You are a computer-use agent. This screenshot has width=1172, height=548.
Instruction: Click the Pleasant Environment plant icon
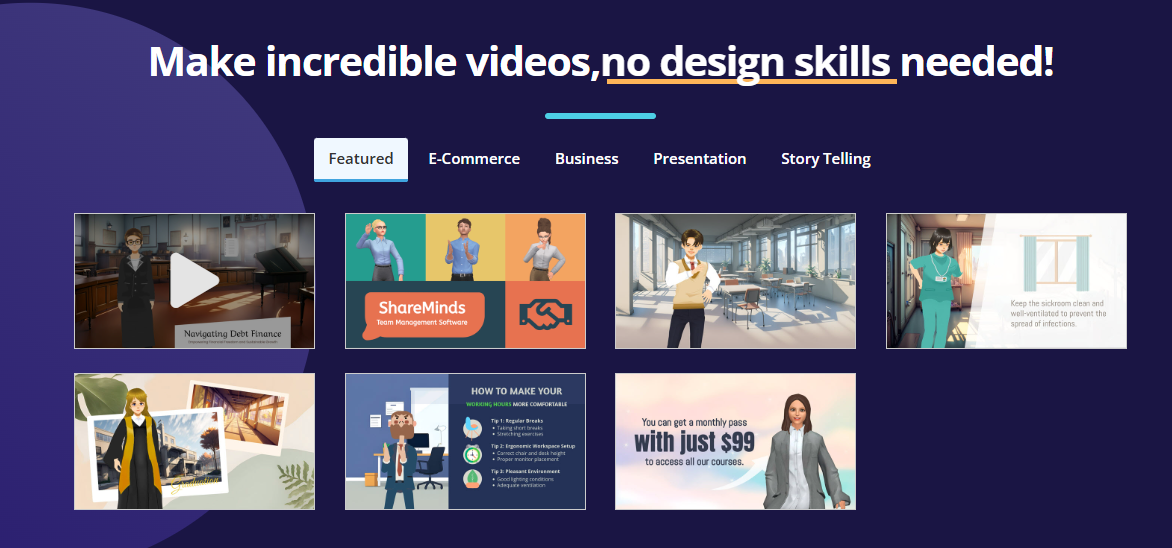coord(472,479)
